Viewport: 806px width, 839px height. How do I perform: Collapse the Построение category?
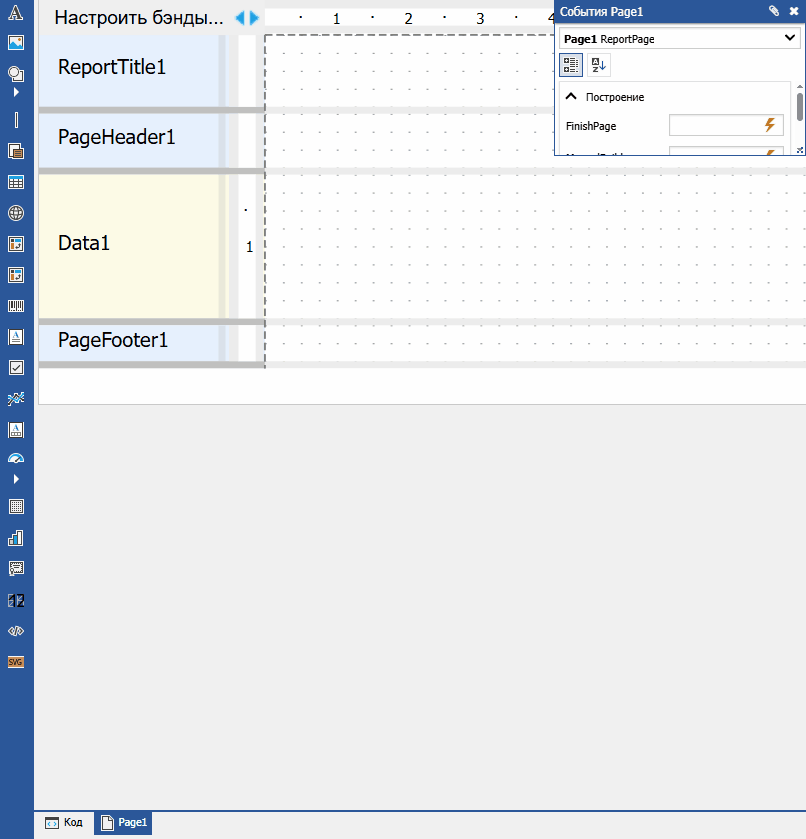[x=571, y=97]
